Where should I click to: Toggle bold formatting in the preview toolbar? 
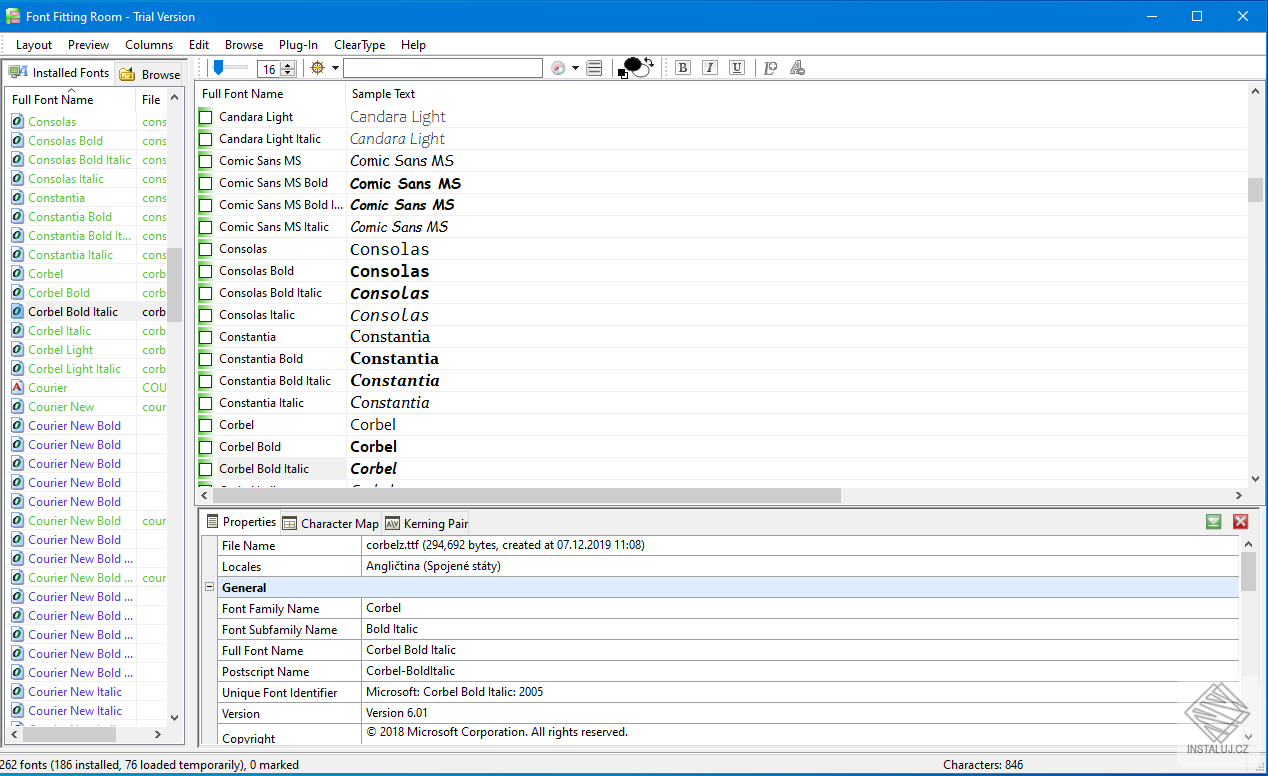pos(683,68)
